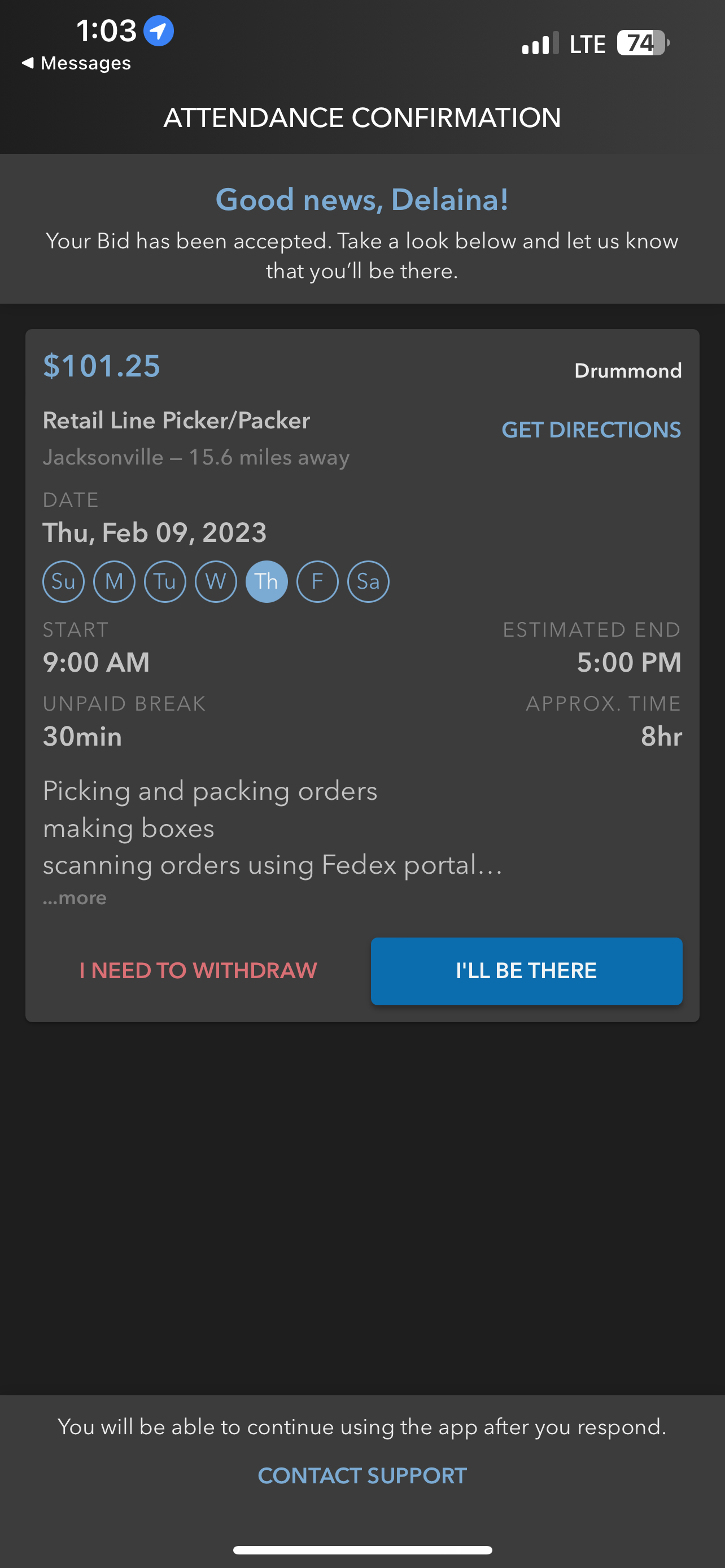Select the Su day circle
This screenshot has width=725, height=1568.
pos(63,581)
